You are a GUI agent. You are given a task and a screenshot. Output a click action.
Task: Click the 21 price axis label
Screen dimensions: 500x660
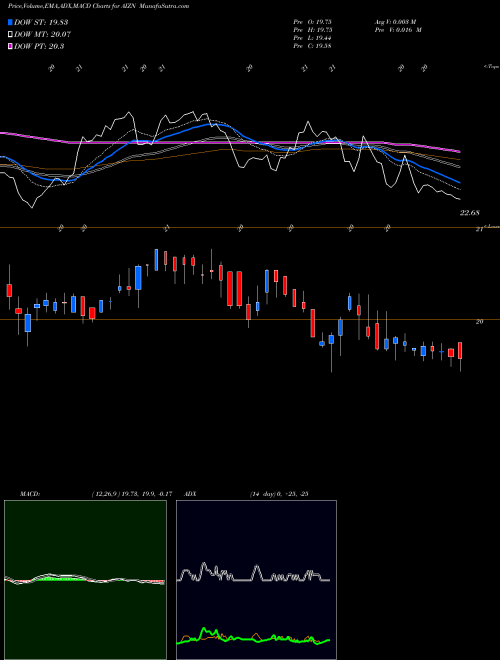click(479, 229)
